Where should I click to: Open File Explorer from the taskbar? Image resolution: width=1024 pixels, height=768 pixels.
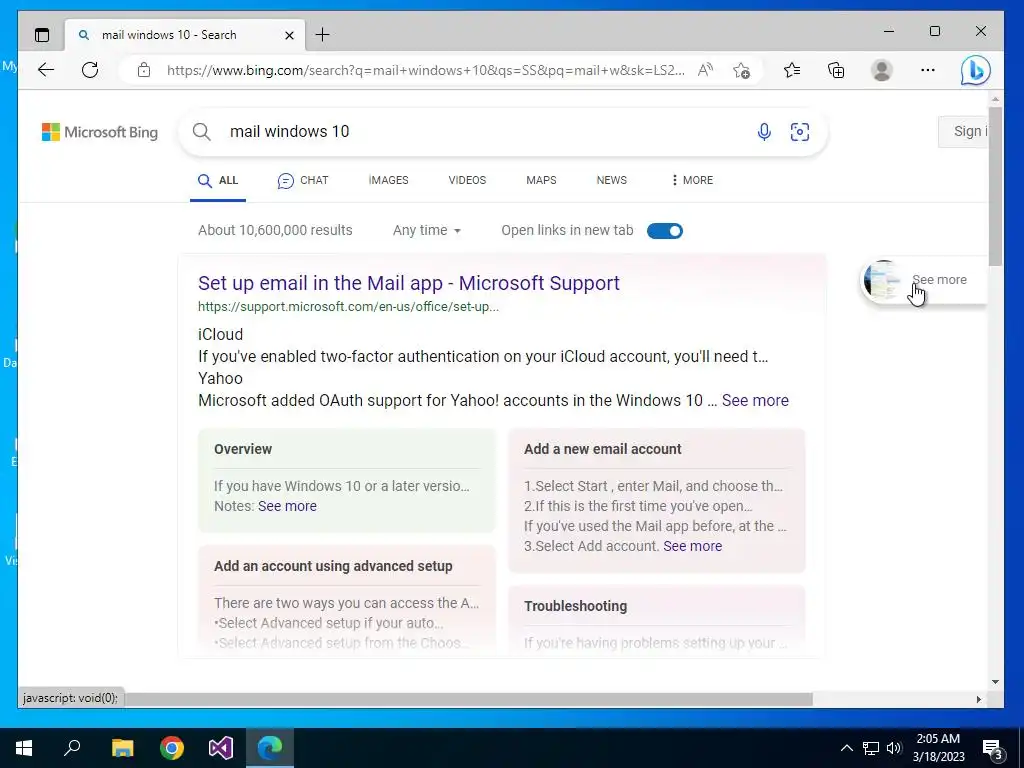122,748
